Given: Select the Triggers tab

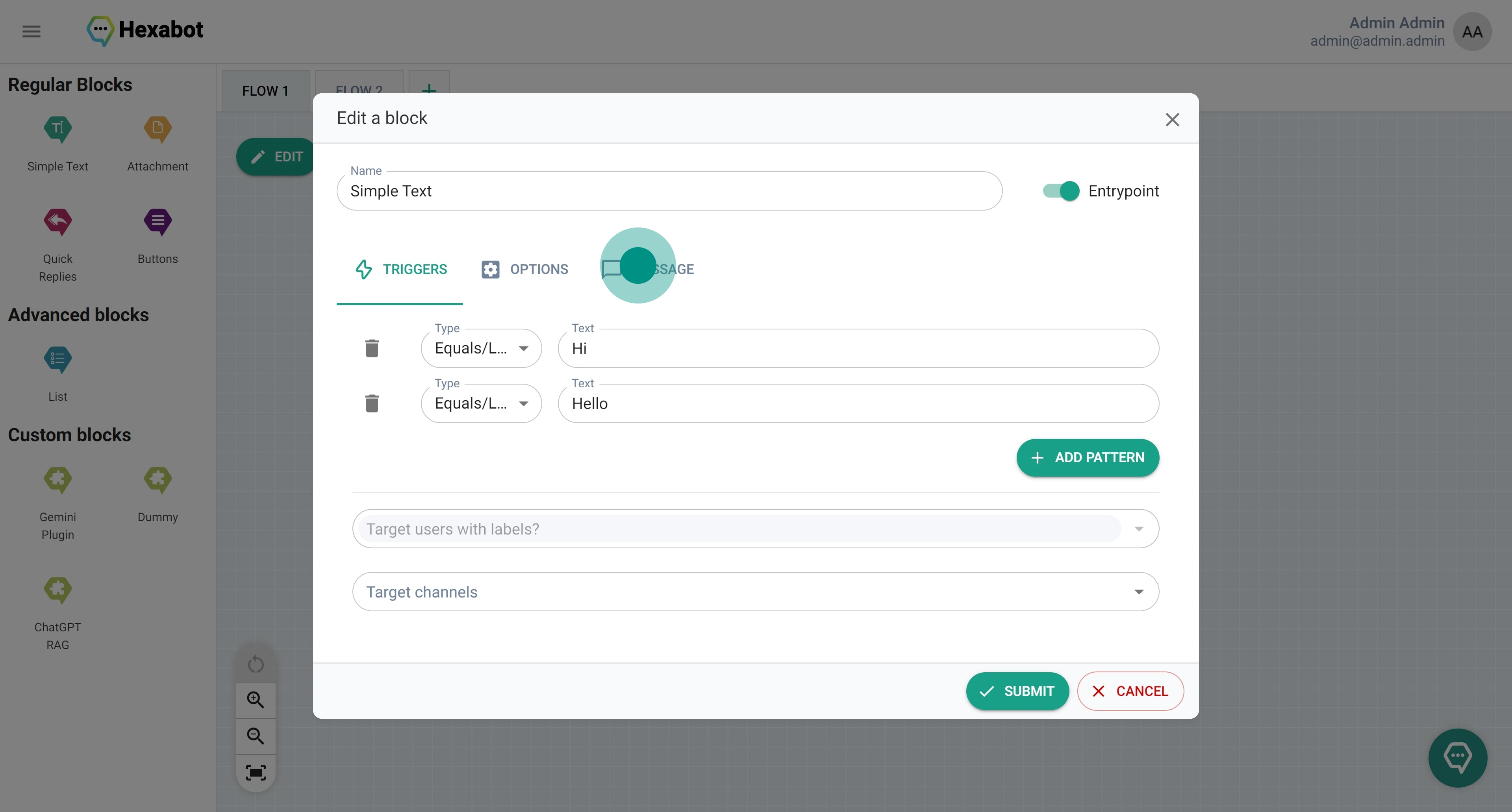Looking at the screenshot, I should tap(400, 269).
